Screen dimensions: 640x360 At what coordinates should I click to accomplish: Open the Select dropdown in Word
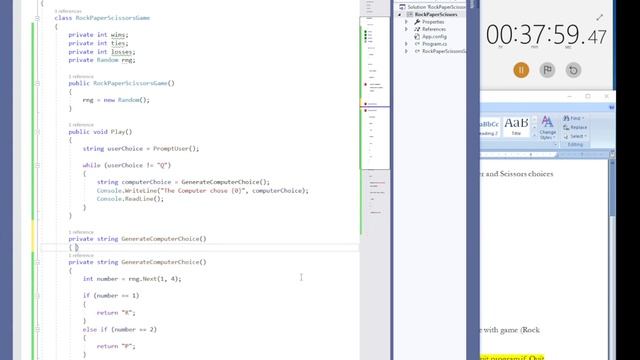[575, 136]
